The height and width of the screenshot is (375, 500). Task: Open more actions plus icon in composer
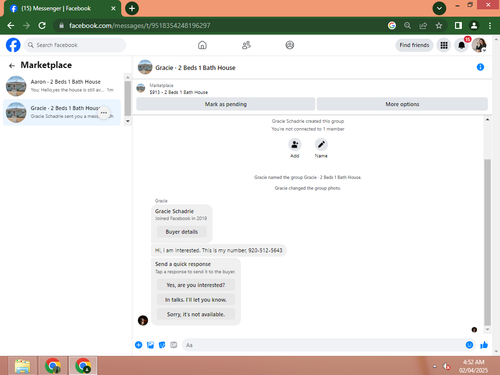[139, 345]
